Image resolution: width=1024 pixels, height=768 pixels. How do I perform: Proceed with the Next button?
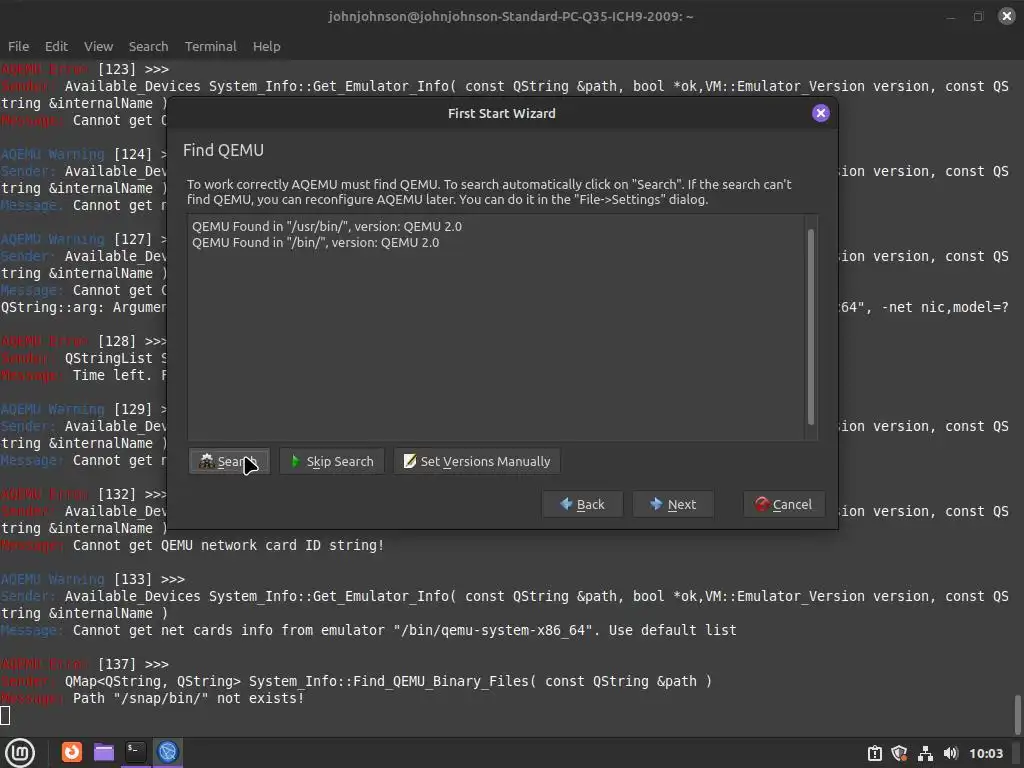pyautogui.click(x=673, y=504)
